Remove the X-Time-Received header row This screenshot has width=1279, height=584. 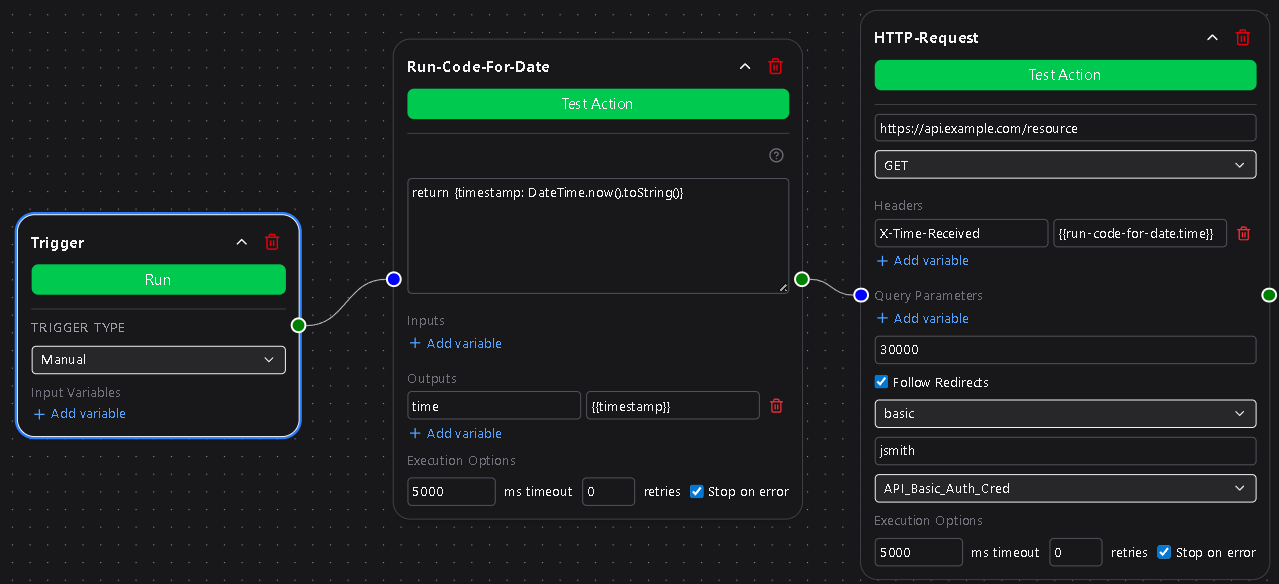(1244, 233)
